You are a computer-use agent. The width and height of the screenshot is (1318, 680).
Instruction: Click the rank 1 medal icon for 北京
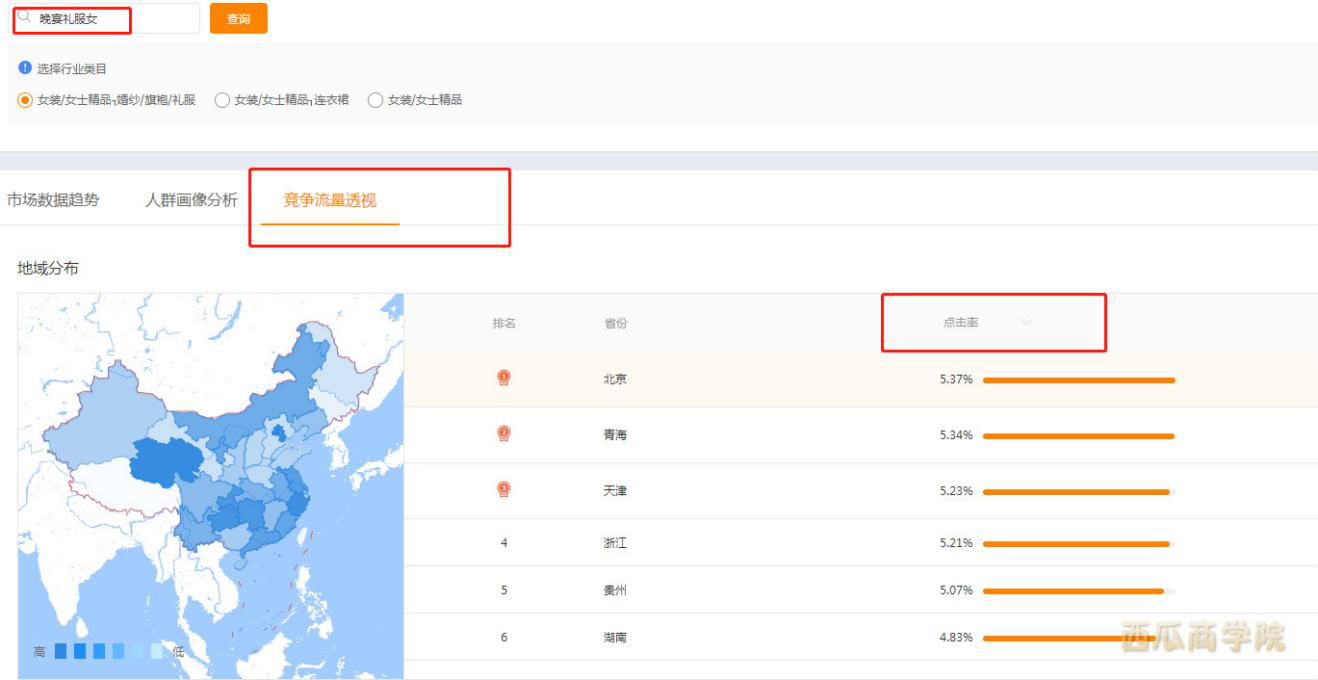504,378
